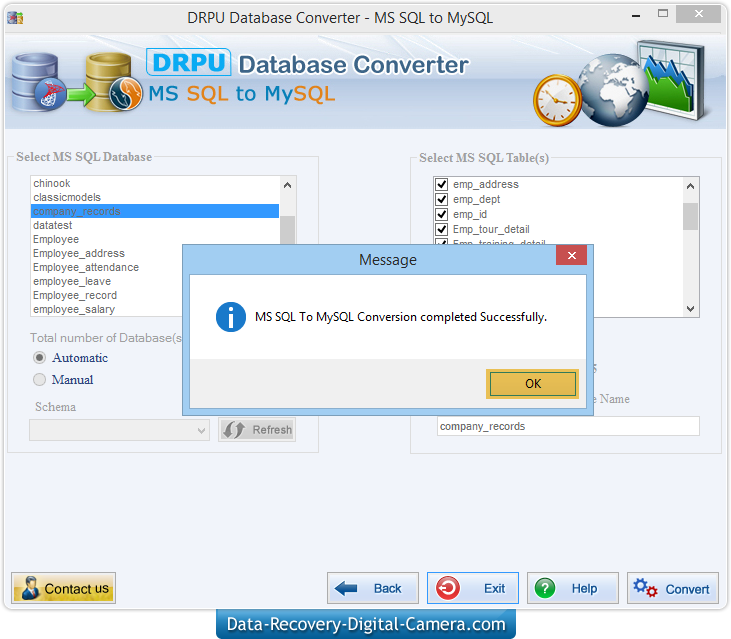Screen dimensions: 731x639
Task: Click the Refresh button
Action: point(257,429)
